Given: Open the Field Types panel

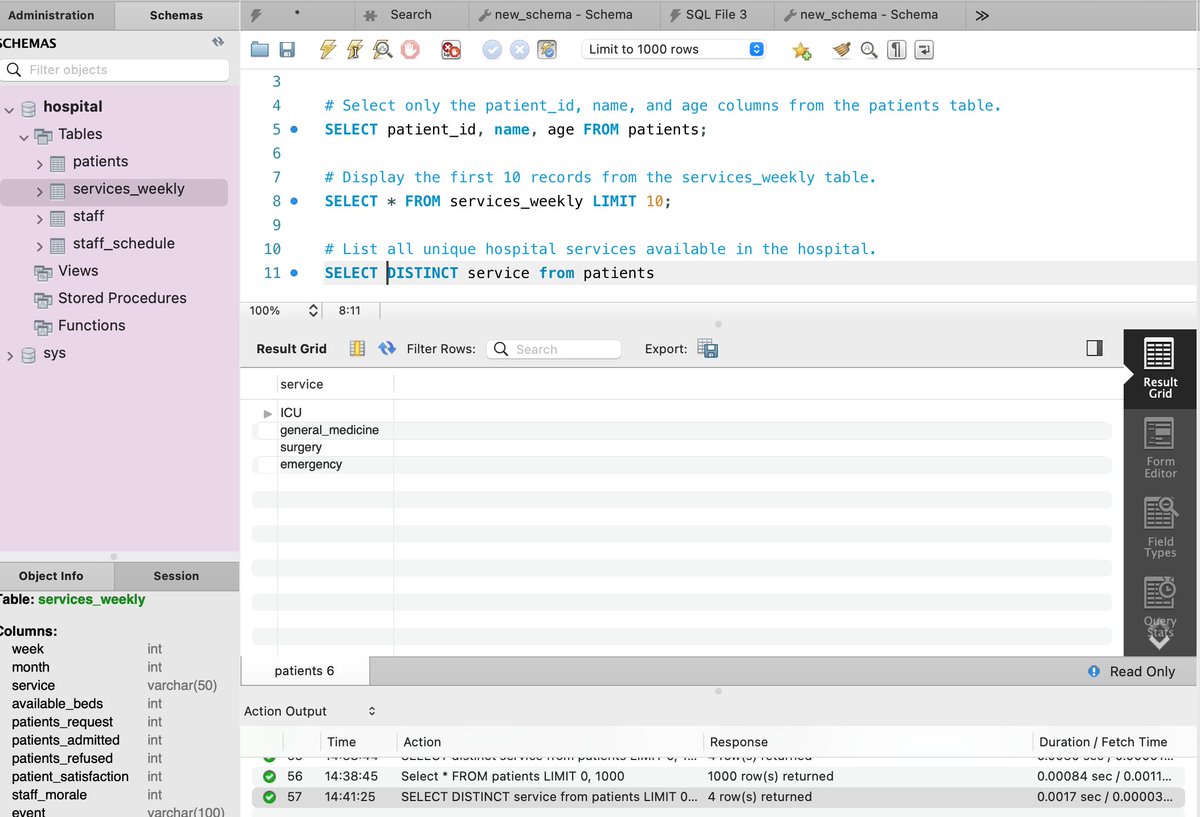Looking at the screenshot, I should [x=1160, y=528].
